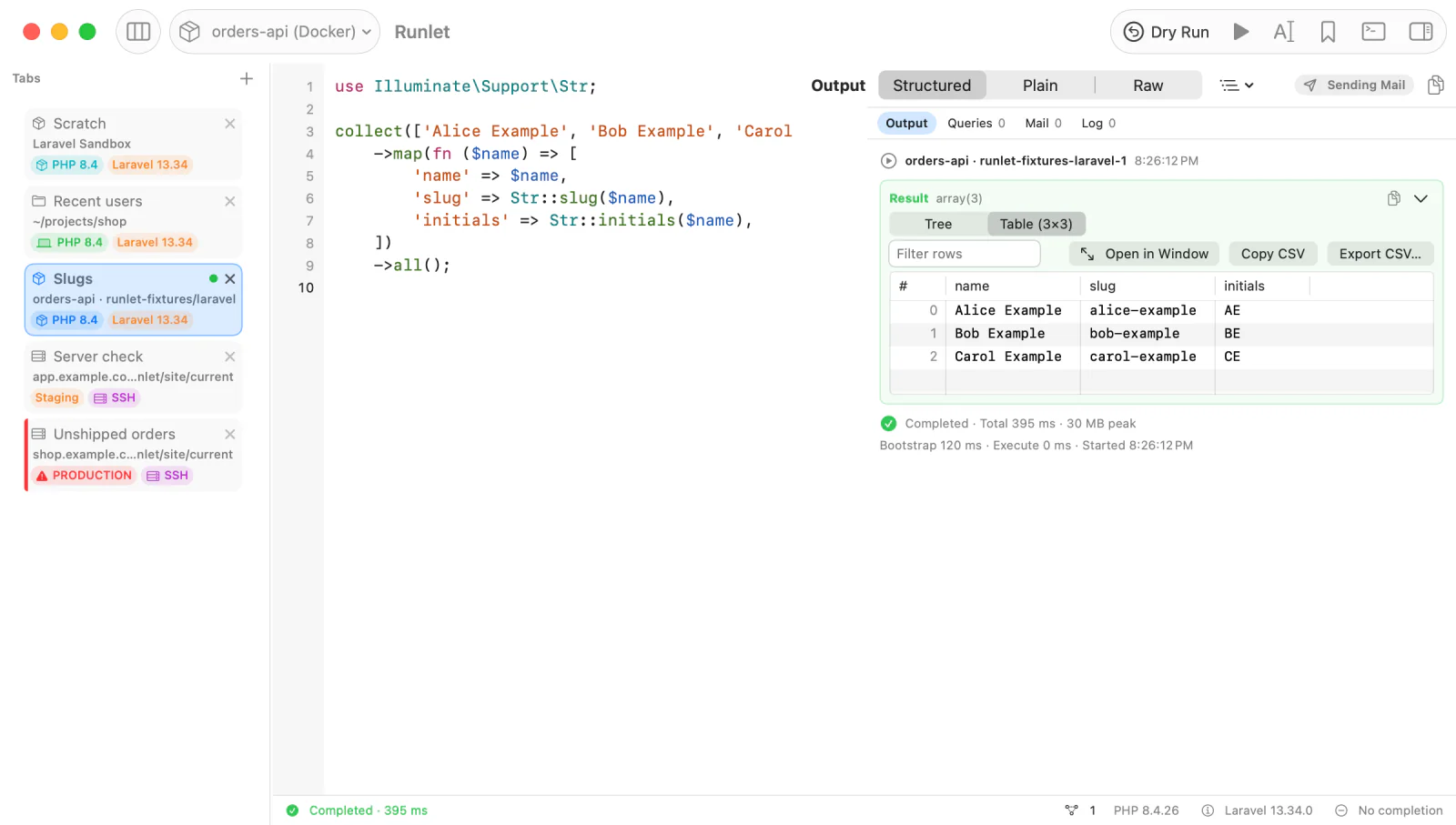Add a new tab with plus icon
This screenshot has width=1456, height=825.
[x=246, y=78]
